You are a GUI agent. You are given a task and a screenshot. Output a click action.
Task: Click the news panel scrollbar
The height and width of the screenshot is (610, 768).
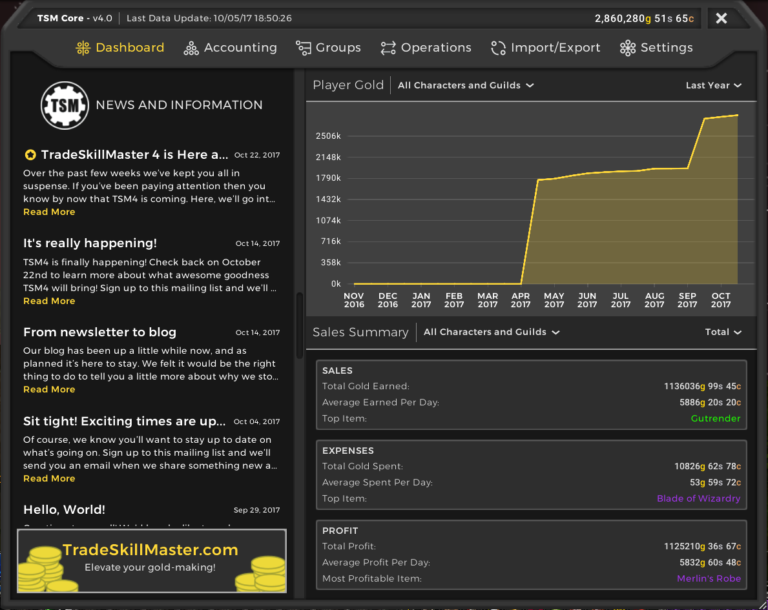(299, 325)
